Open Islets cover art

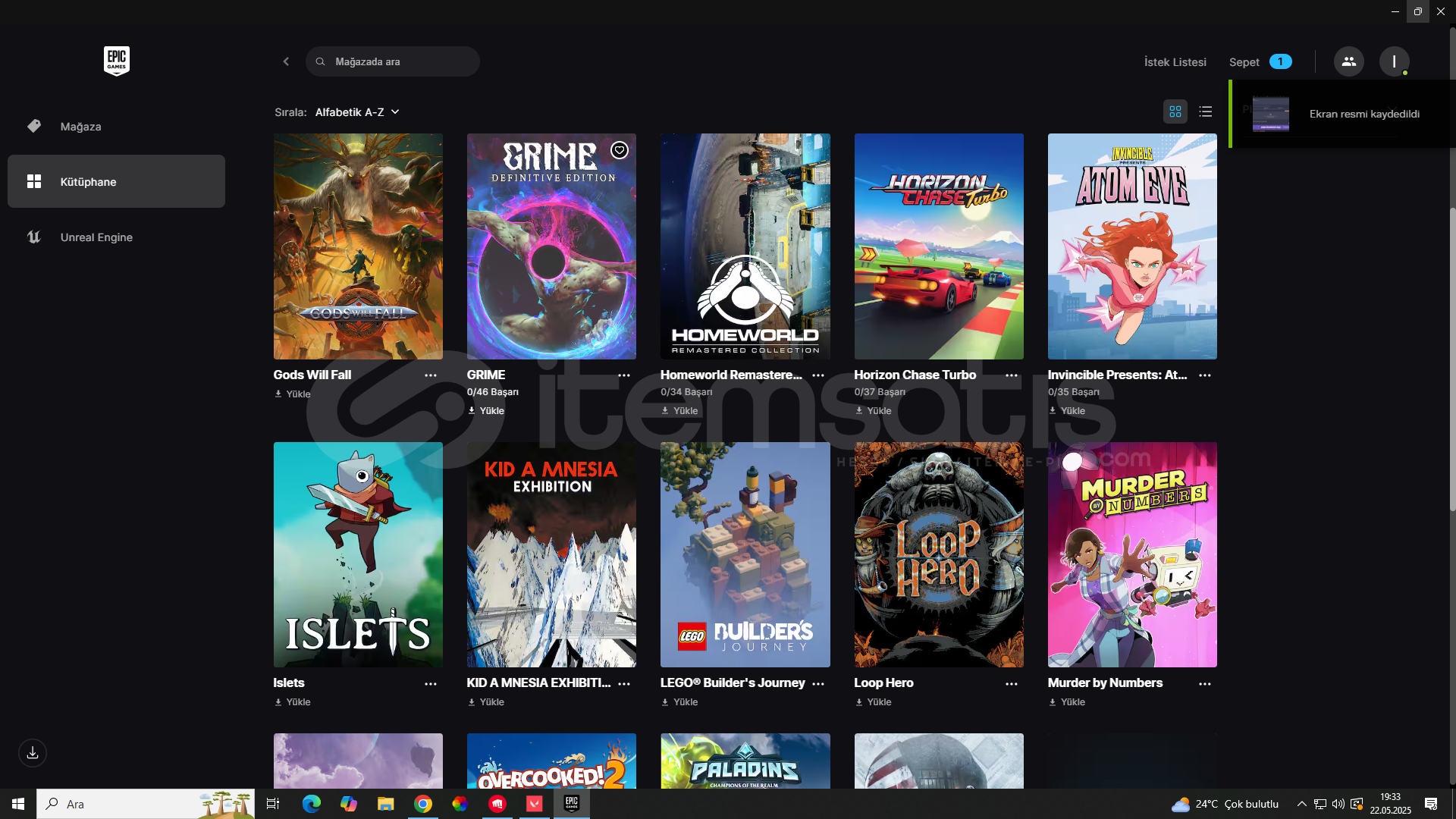tap(358, 554)
